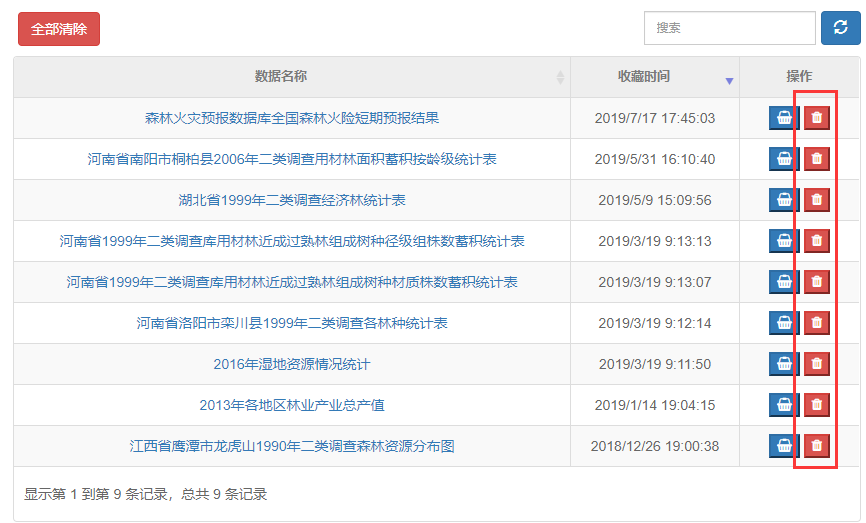Sort by 收藏时间 column header
866x523 pixels.
(x=655, y=77)
